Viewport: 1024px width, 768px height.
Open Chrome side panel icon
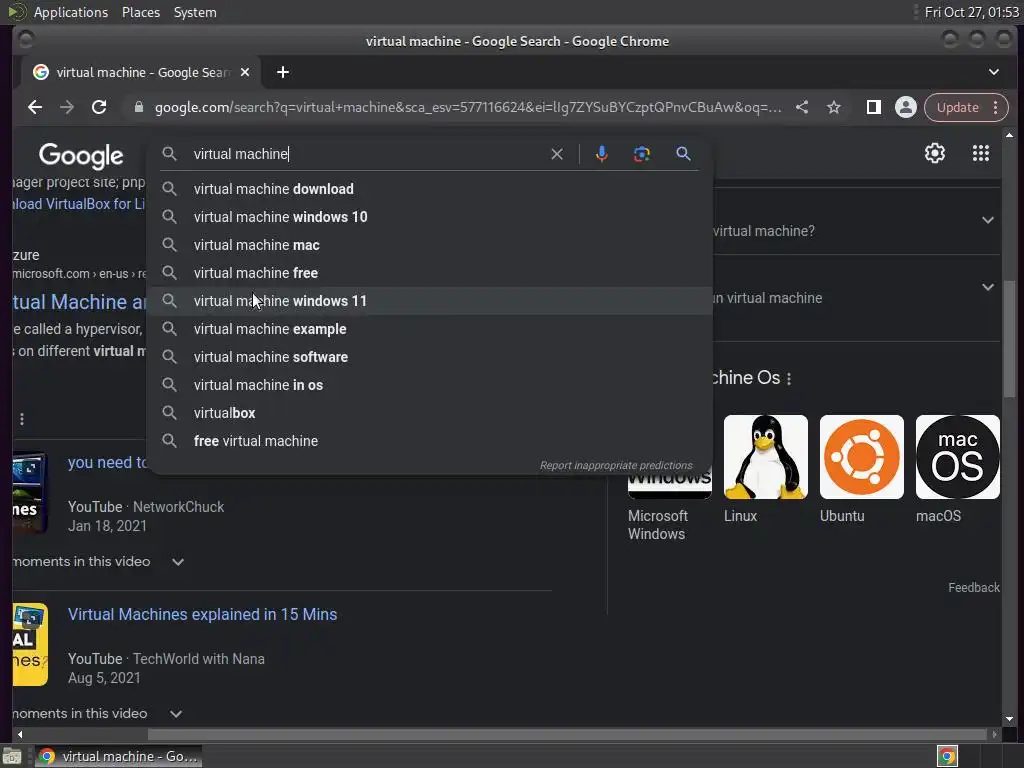(x=873, y=107)
